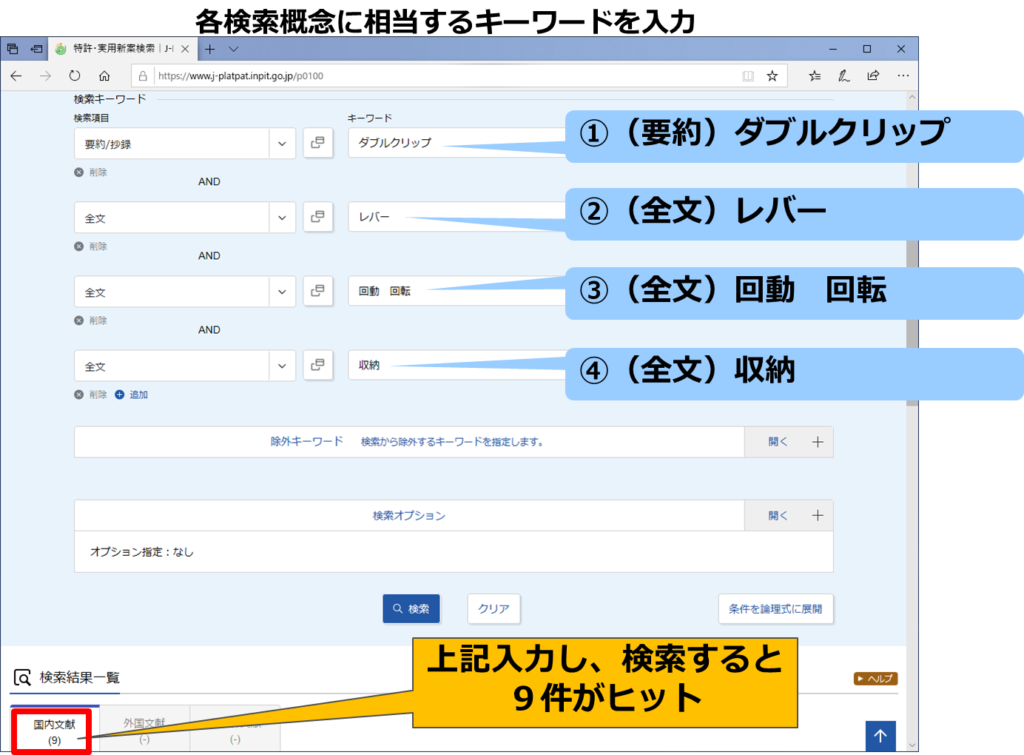Go to browser home page
The height and width of the screenshot is (755, 1024).
coord(104,76)
